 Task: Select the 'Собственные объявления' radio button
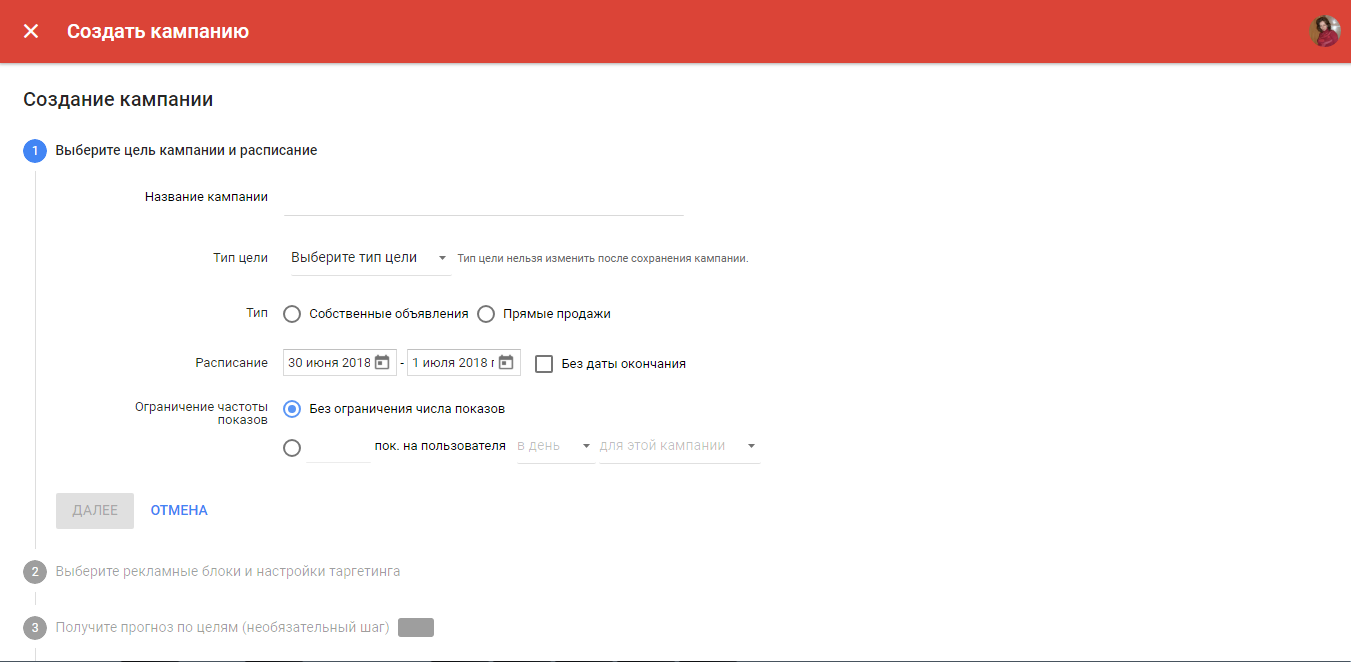pyautogui.click(x=292, y=313)
